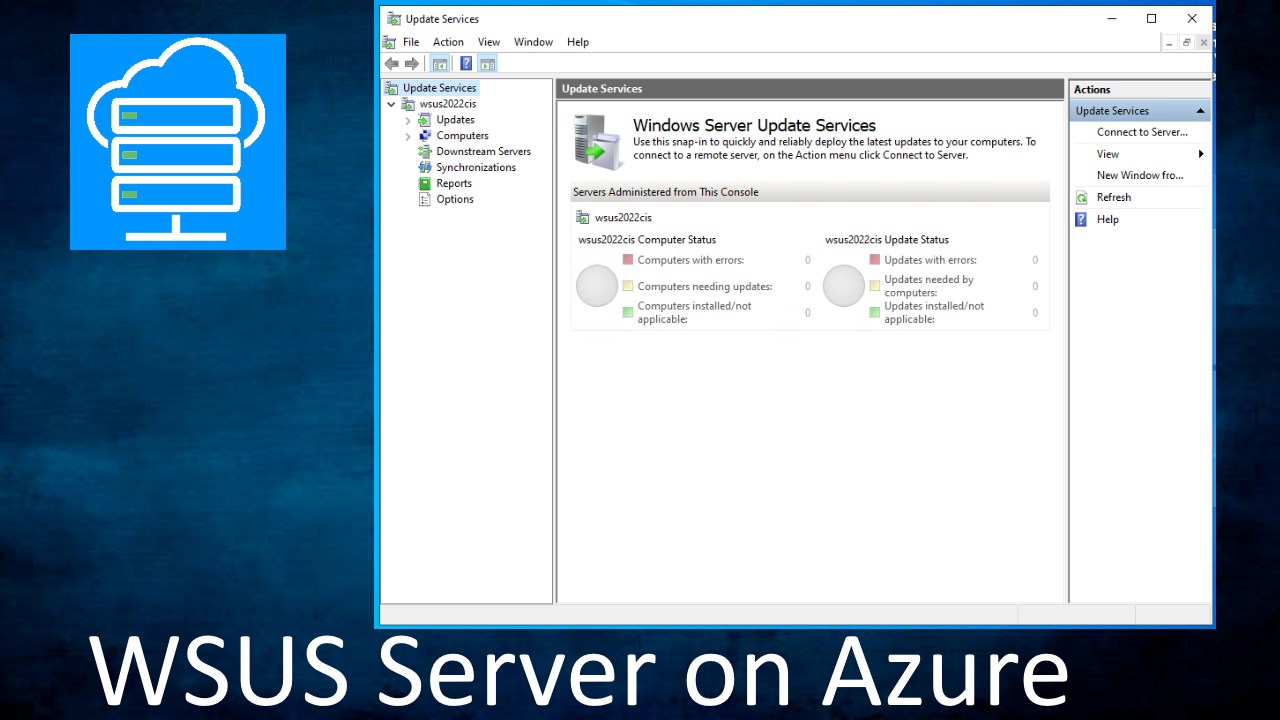The width and height of the screenshot is (1280, 720).
Task: Select Downstream Servers in the tree
Action: pyautogui.click(x=483, y=152)
